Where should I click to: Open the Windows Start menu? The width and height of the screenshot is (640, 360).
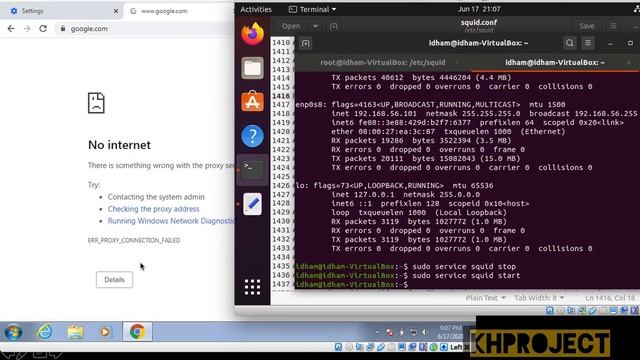click(x=13, y=332)
